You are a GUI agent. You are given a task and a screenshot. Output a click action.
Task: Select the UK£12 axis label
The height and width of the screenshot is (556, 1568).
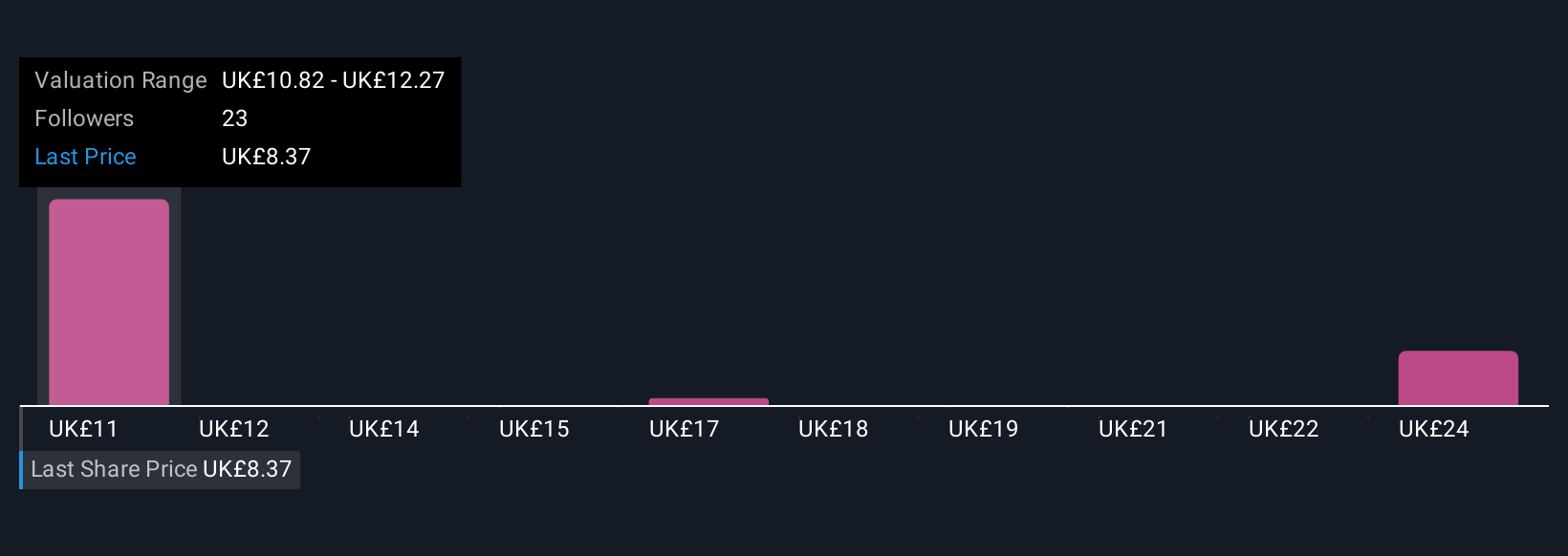tap(233, 429)
